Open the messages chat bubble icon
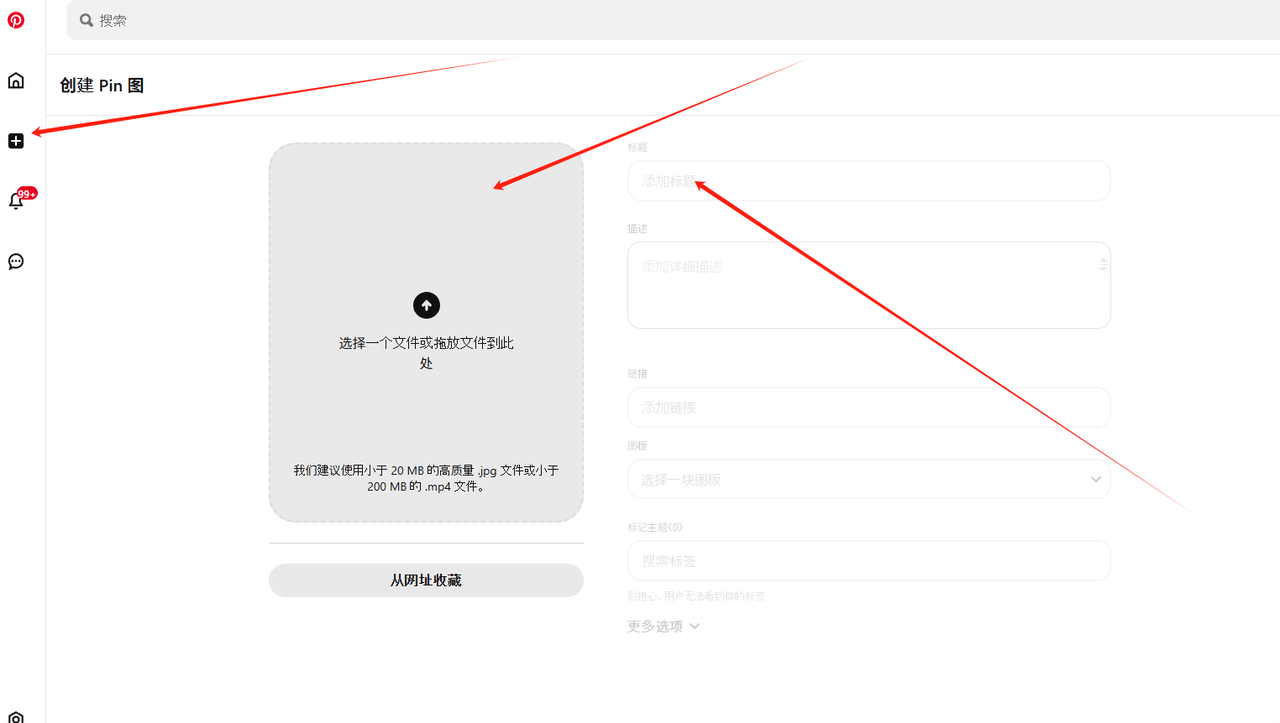1280x723 pixels. pyautogui.click(x=16, y=262)
